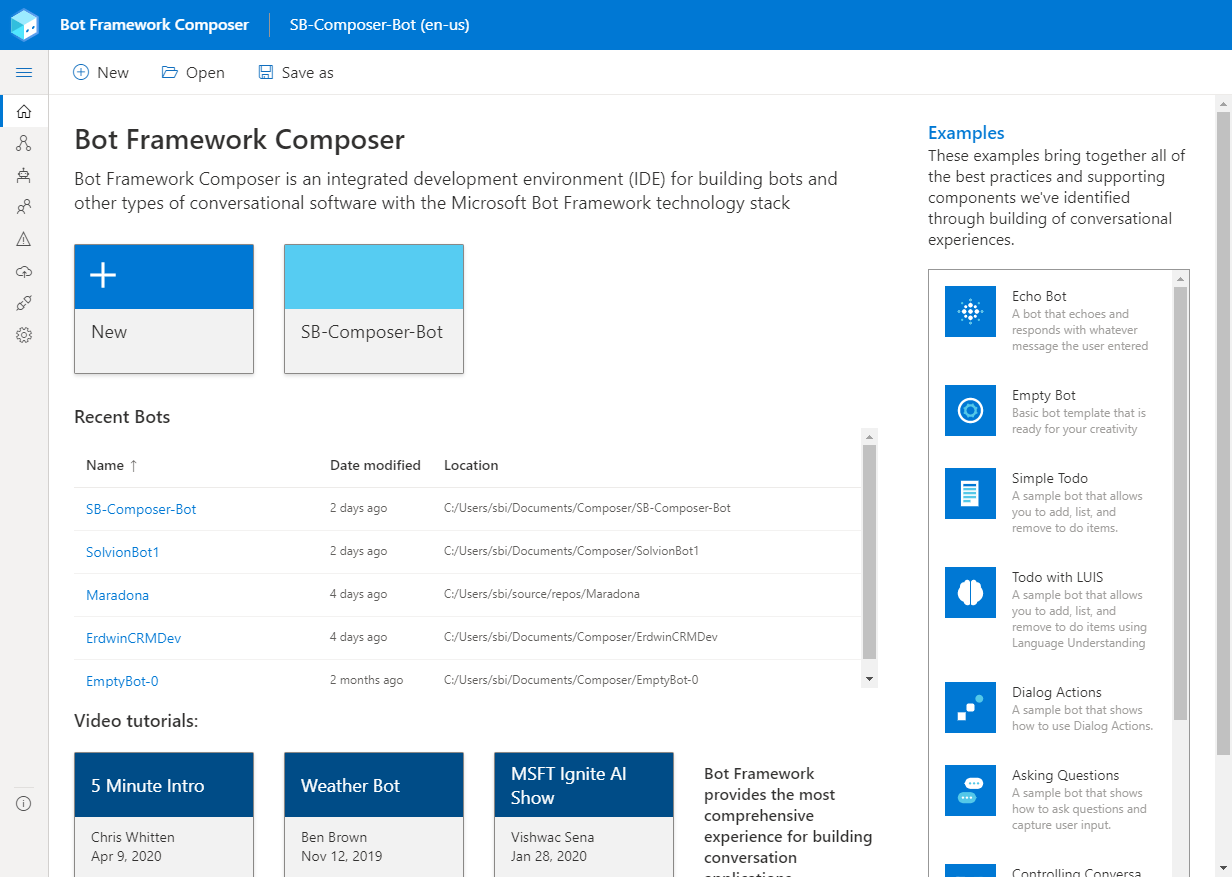Open the Design Flow sidebar icon

[24, 144]
